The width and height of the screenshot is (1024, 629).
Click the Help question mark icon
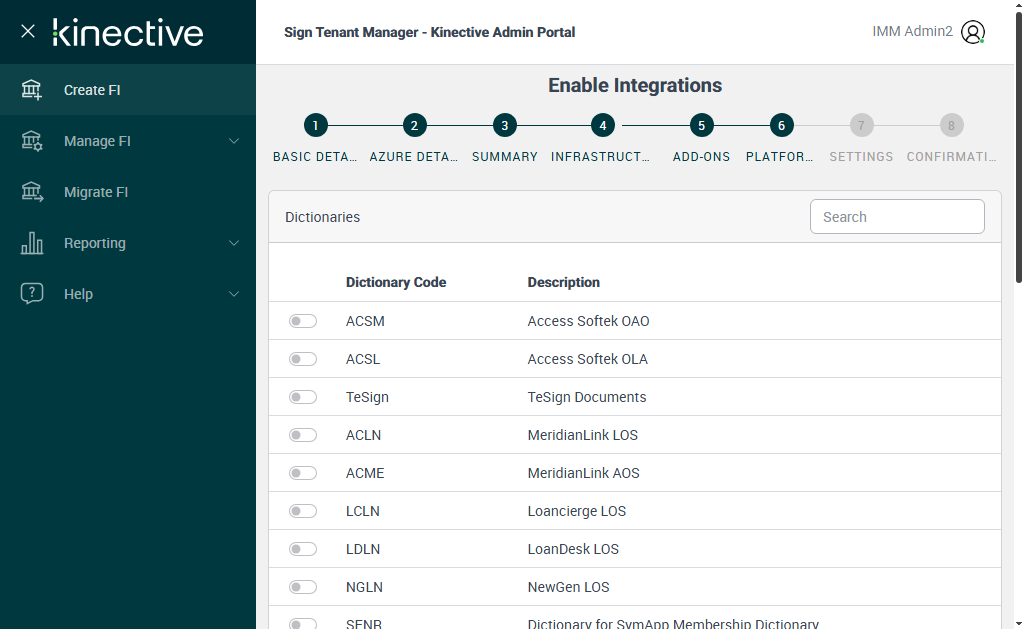coord(32,294)
